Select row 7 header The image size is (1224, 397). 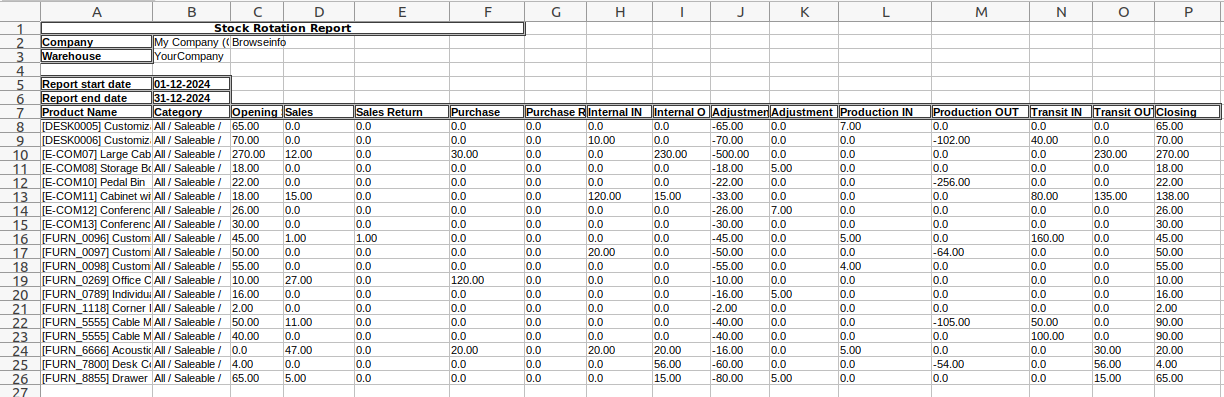(20, 112)
